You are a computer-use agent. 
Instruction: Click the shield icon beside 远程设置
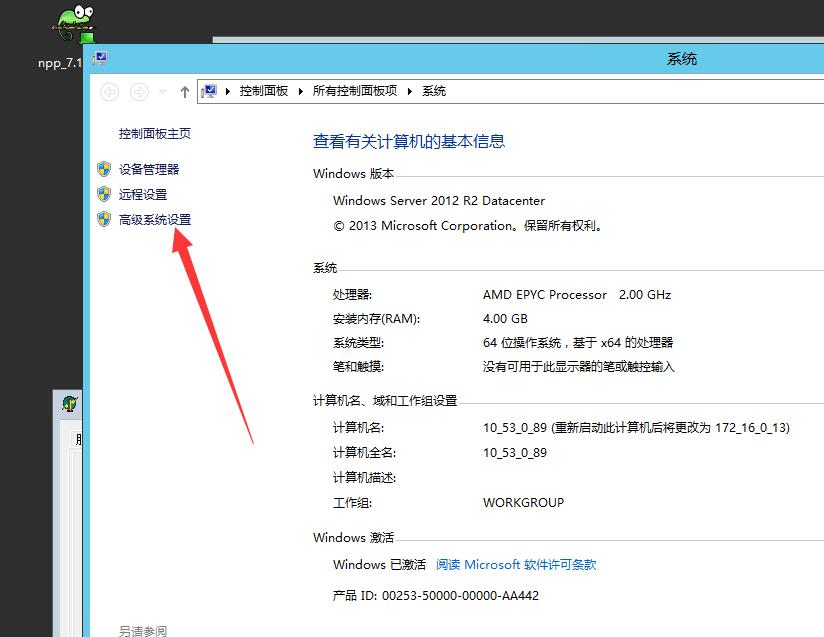(x=104, y=194)
